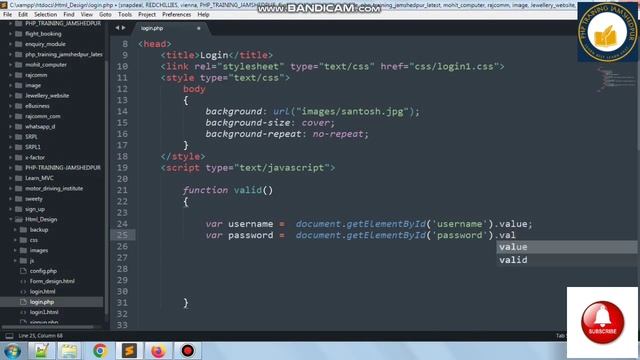Viewport: 640px width, 360px height.
Task: Open the Edit menu
Action: point(23,14)
